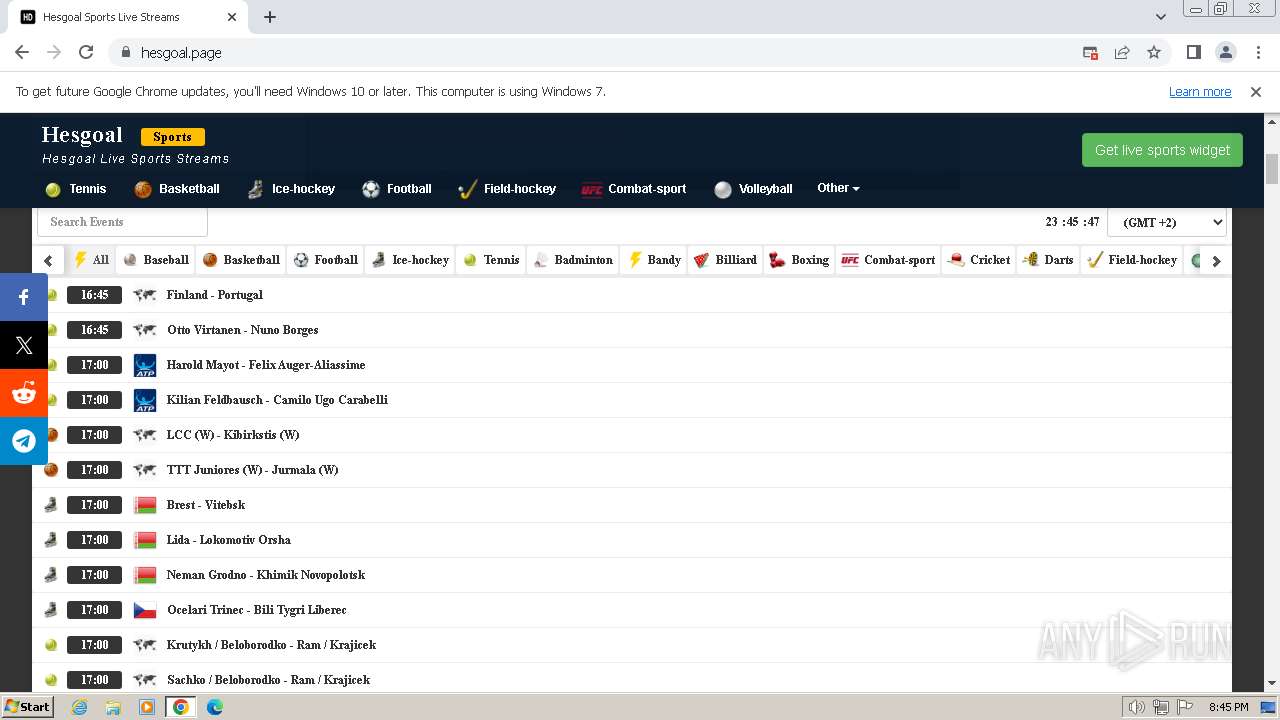The image size is (1280, 720).
Task: Filter events by Combat-sport tab
Action: pos(888,260)
